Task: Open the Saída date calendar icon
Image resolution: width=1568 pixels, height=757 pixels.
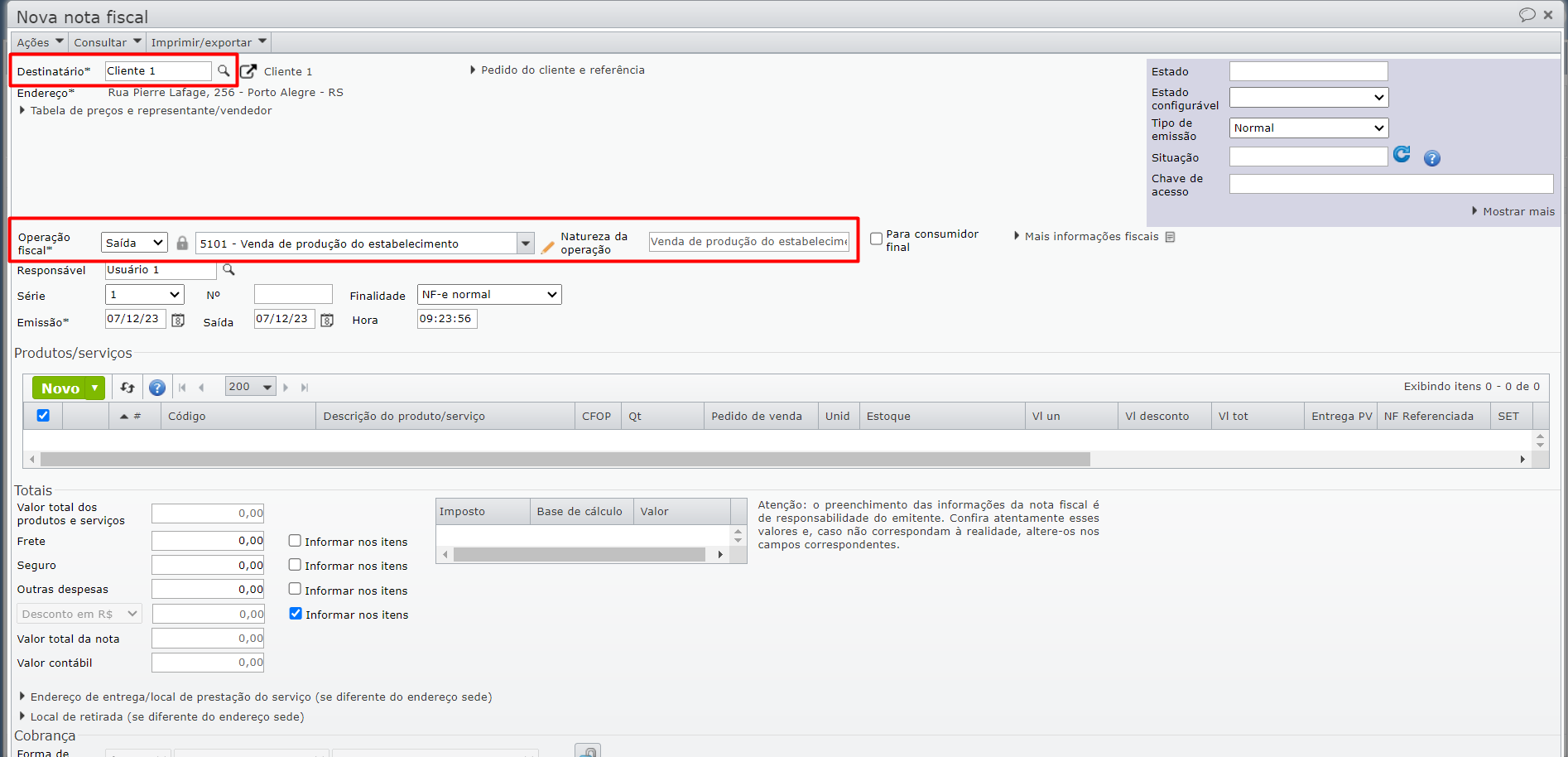Action: (327, 321)
